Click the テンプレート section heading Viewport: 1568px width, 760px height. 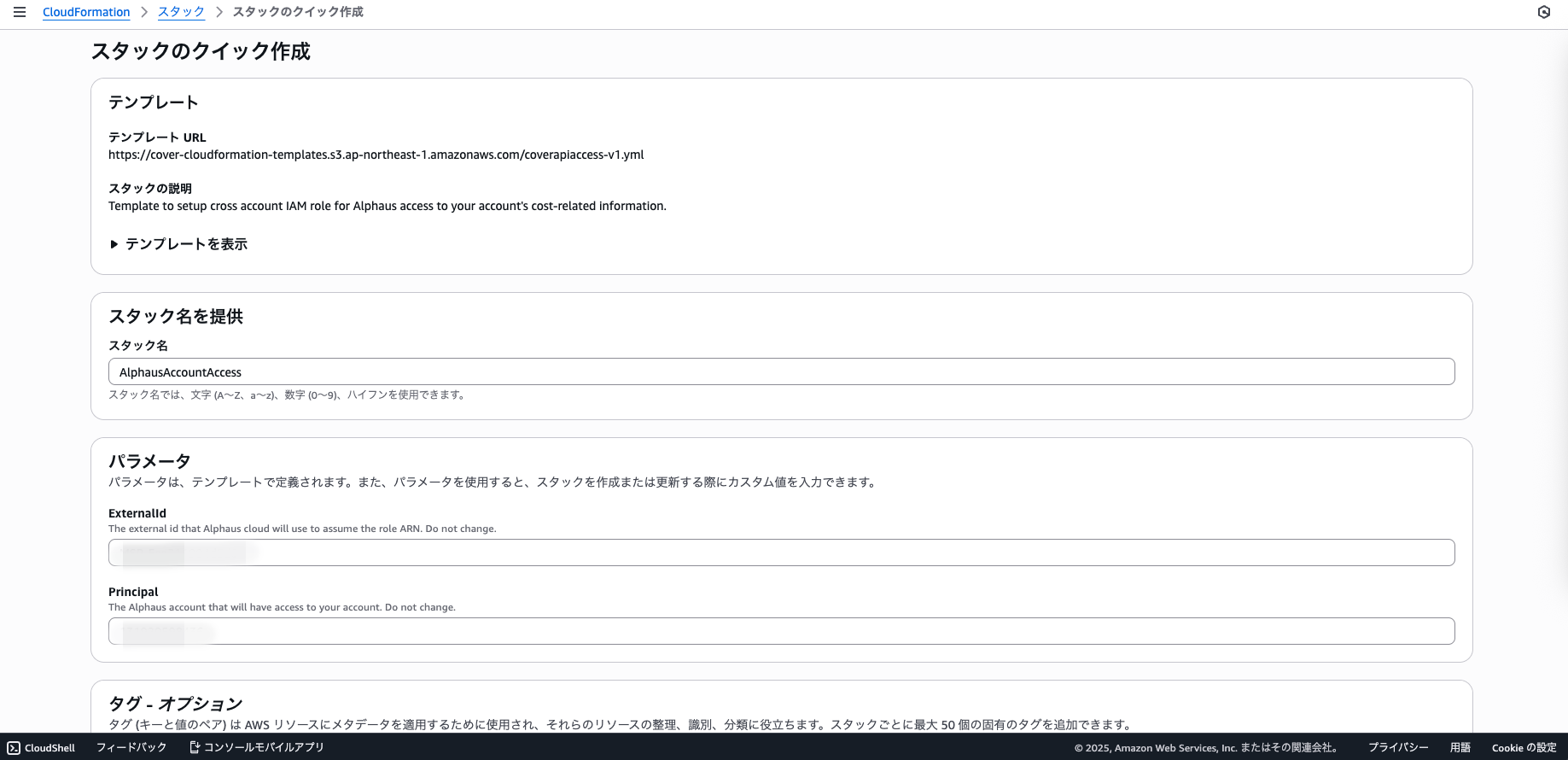point(154,102)
